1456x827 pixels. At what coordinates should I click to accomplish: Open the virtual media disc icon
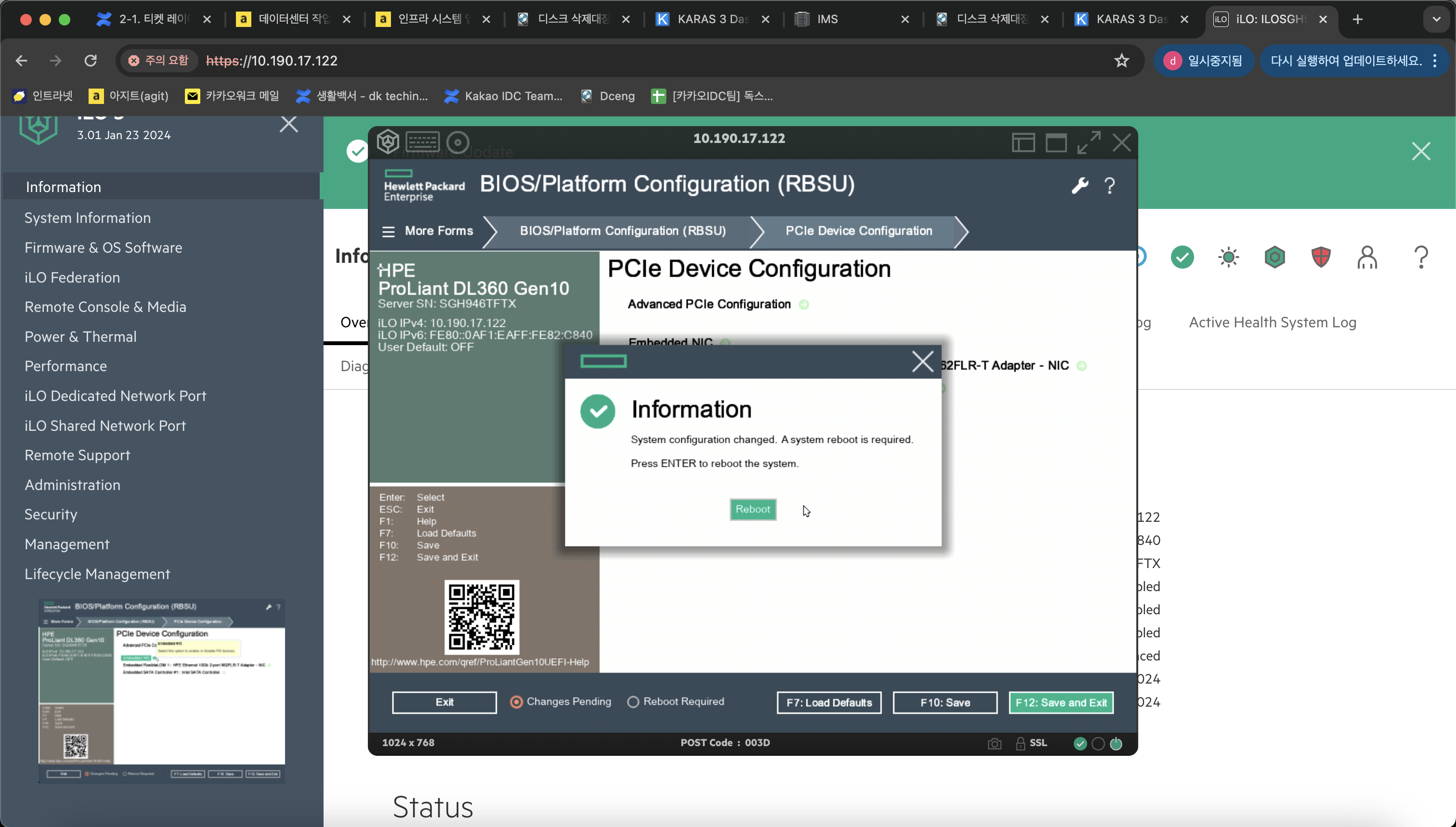457,142
